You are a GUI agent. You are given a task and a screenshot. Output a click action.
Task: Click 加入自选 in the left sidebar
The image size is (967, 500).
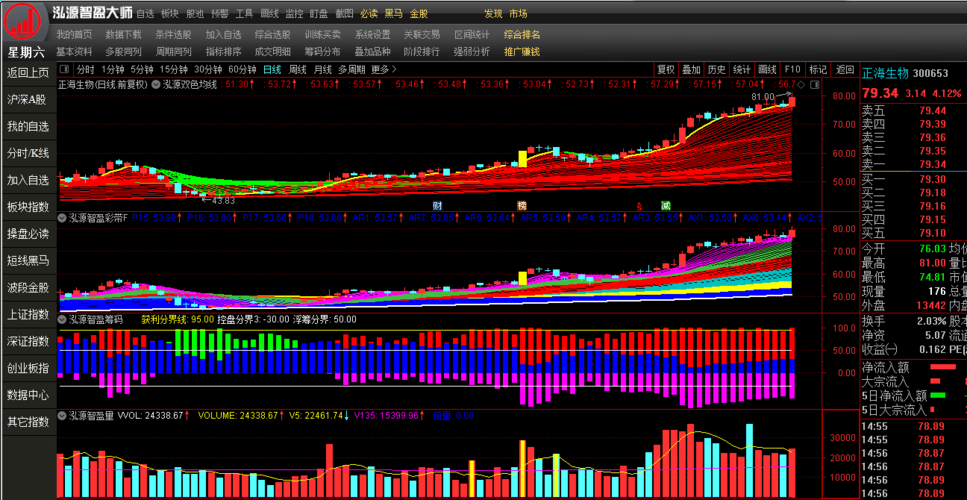pos(28,180)
